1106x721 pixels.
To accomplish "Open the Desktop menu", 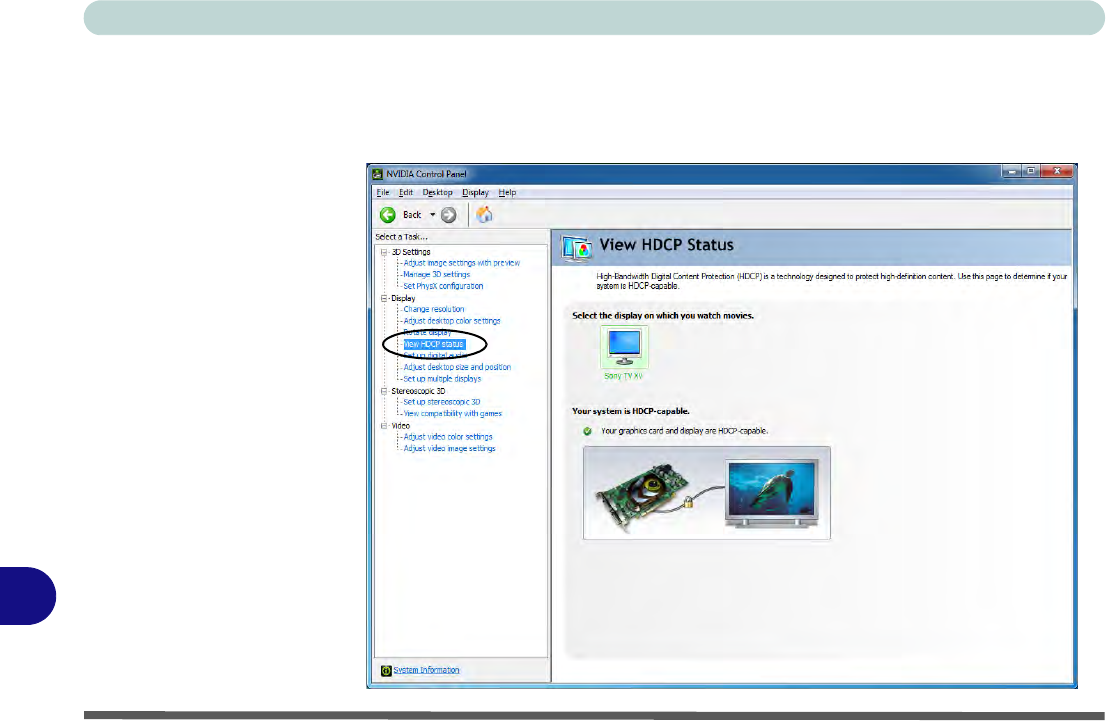I will click(x=437, y=192).
